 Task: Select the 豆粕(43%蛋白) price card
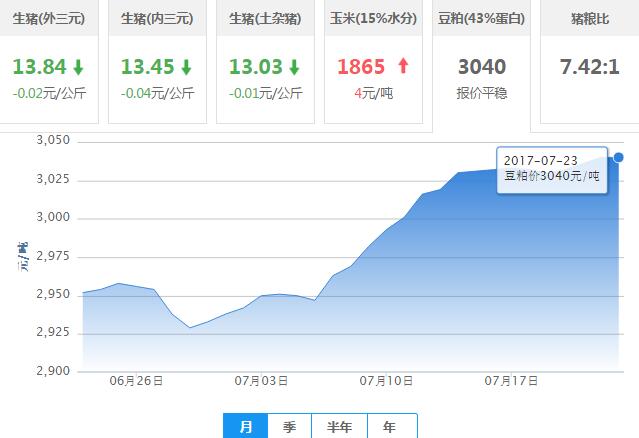pyautogui.click(x=481, y=65)
